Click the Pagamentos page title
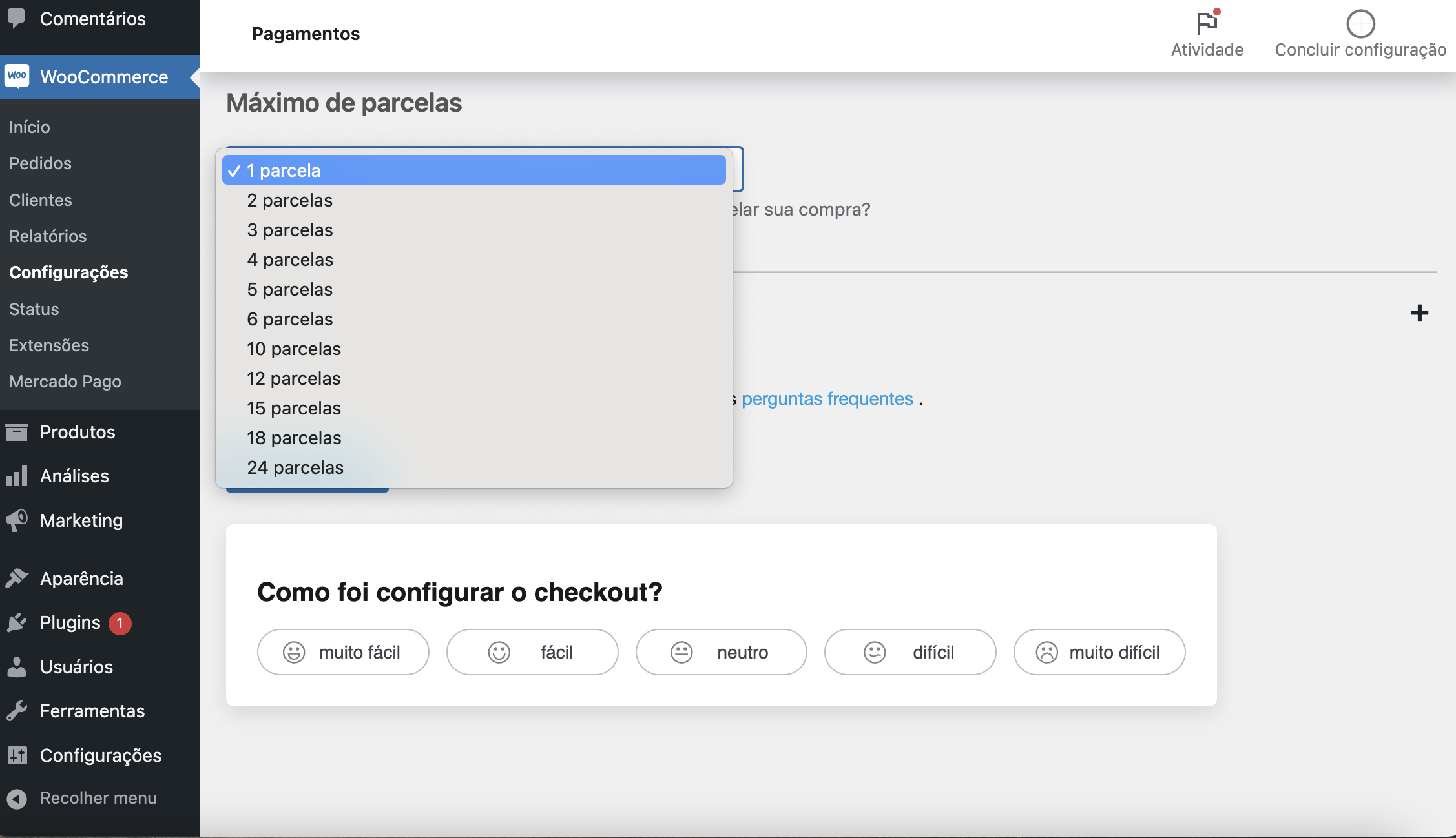Viewport: 1456px width, 838px height. pyautogui.click(x=306, y=34)
